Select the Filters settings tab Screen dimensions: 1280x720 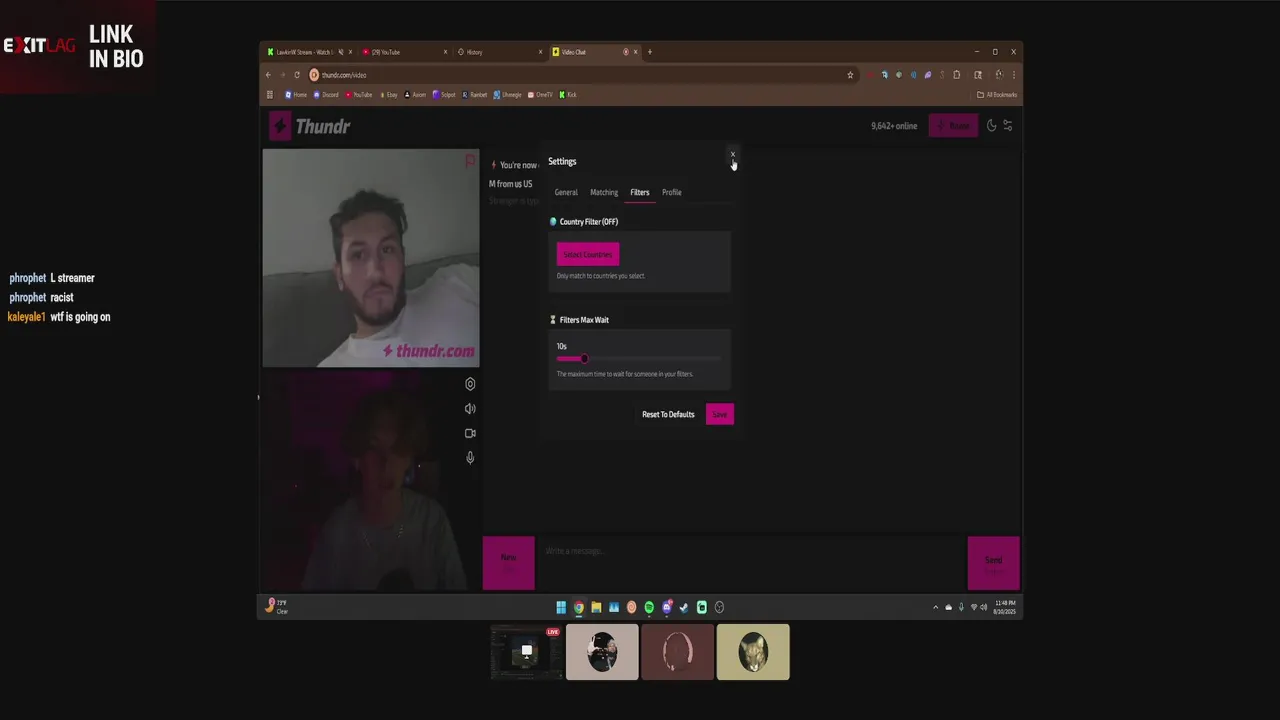(639, 192)
